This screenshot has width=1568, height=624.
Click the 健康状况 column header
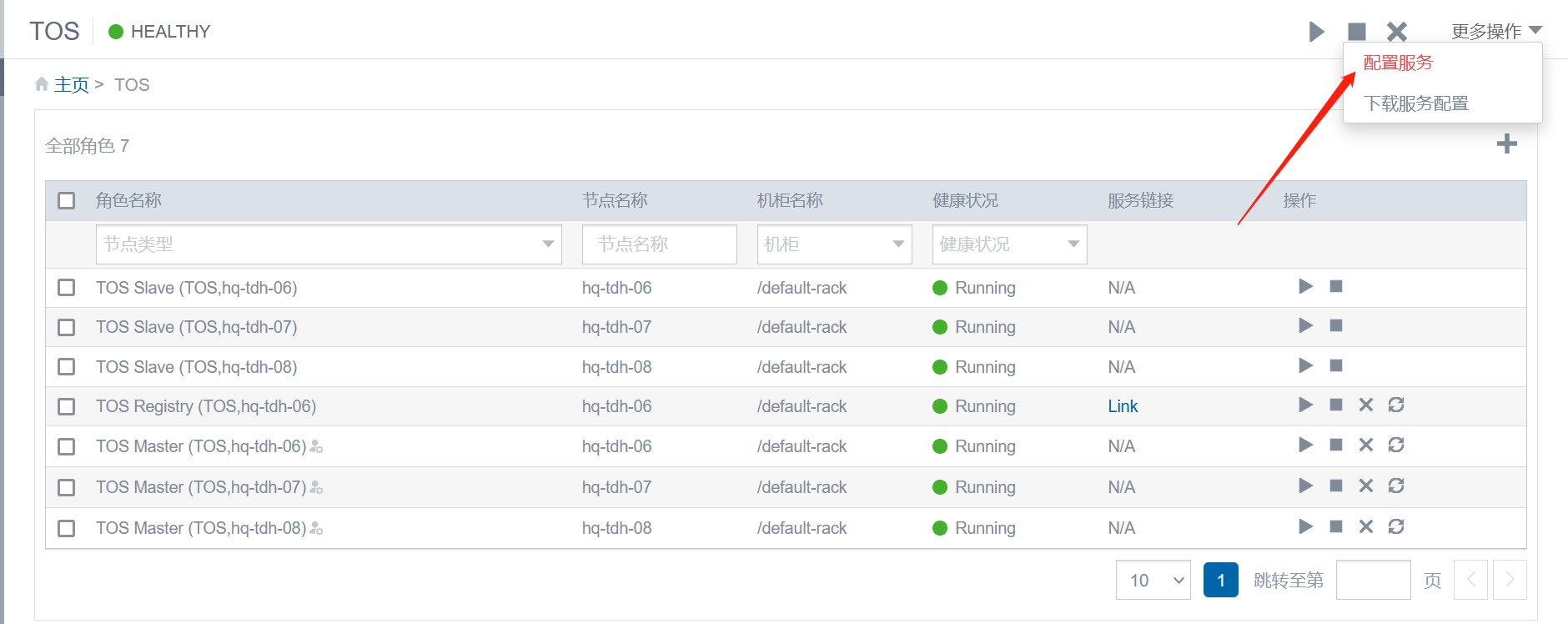pyautogui.click(x=965, y=200)
